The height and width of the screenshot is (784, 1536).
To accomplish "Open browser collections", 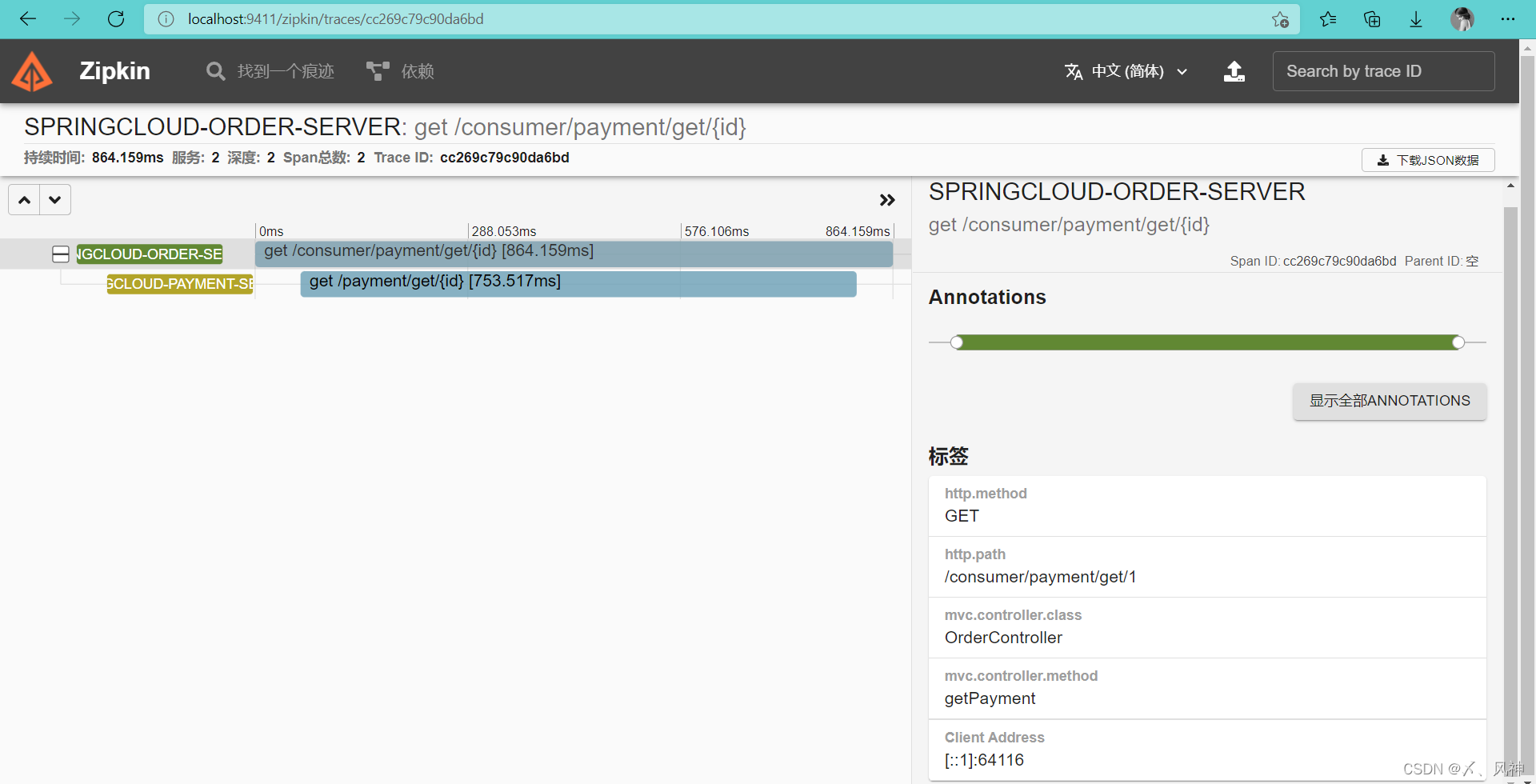I will pos(1372,19).
